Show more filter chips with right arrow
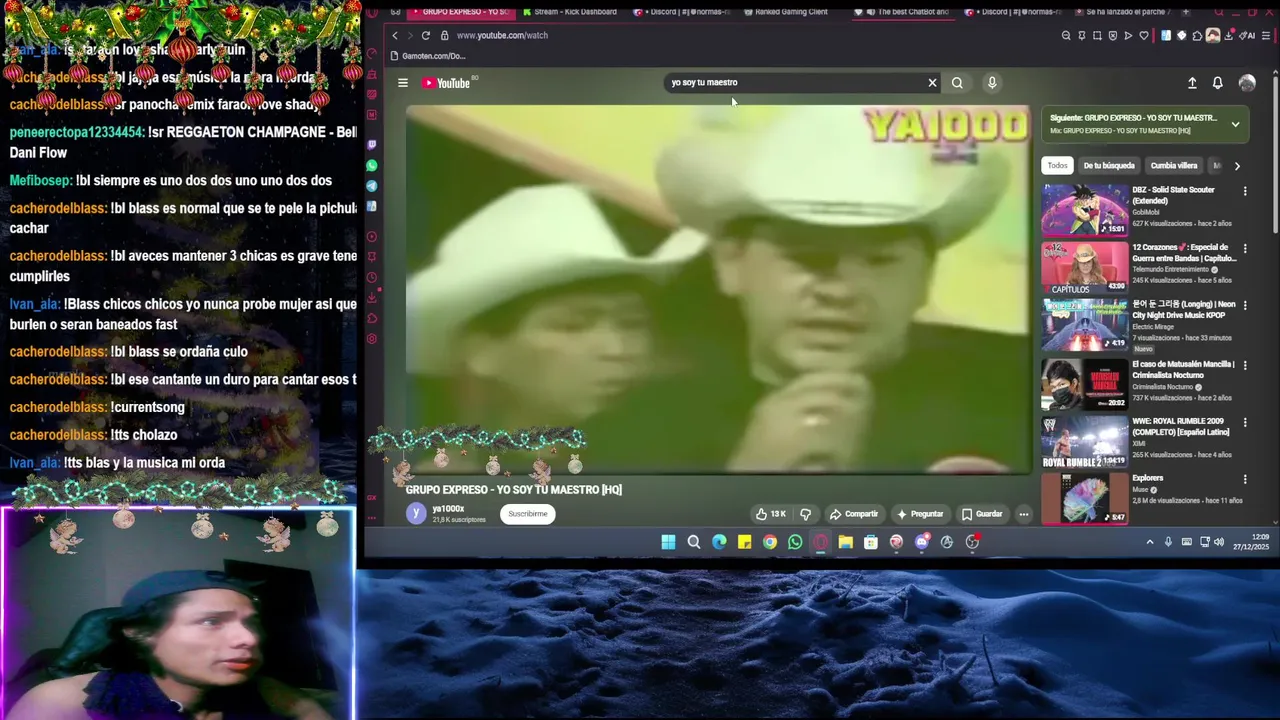 (x=1237, y=166)
